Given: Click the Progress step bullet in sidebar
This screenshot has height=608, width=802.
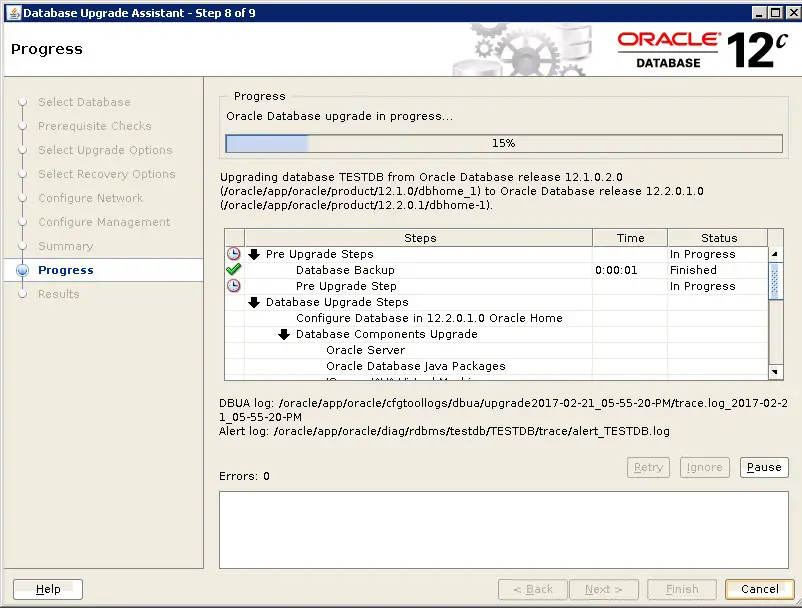Looking at the screenshot, I should [23, 270].
